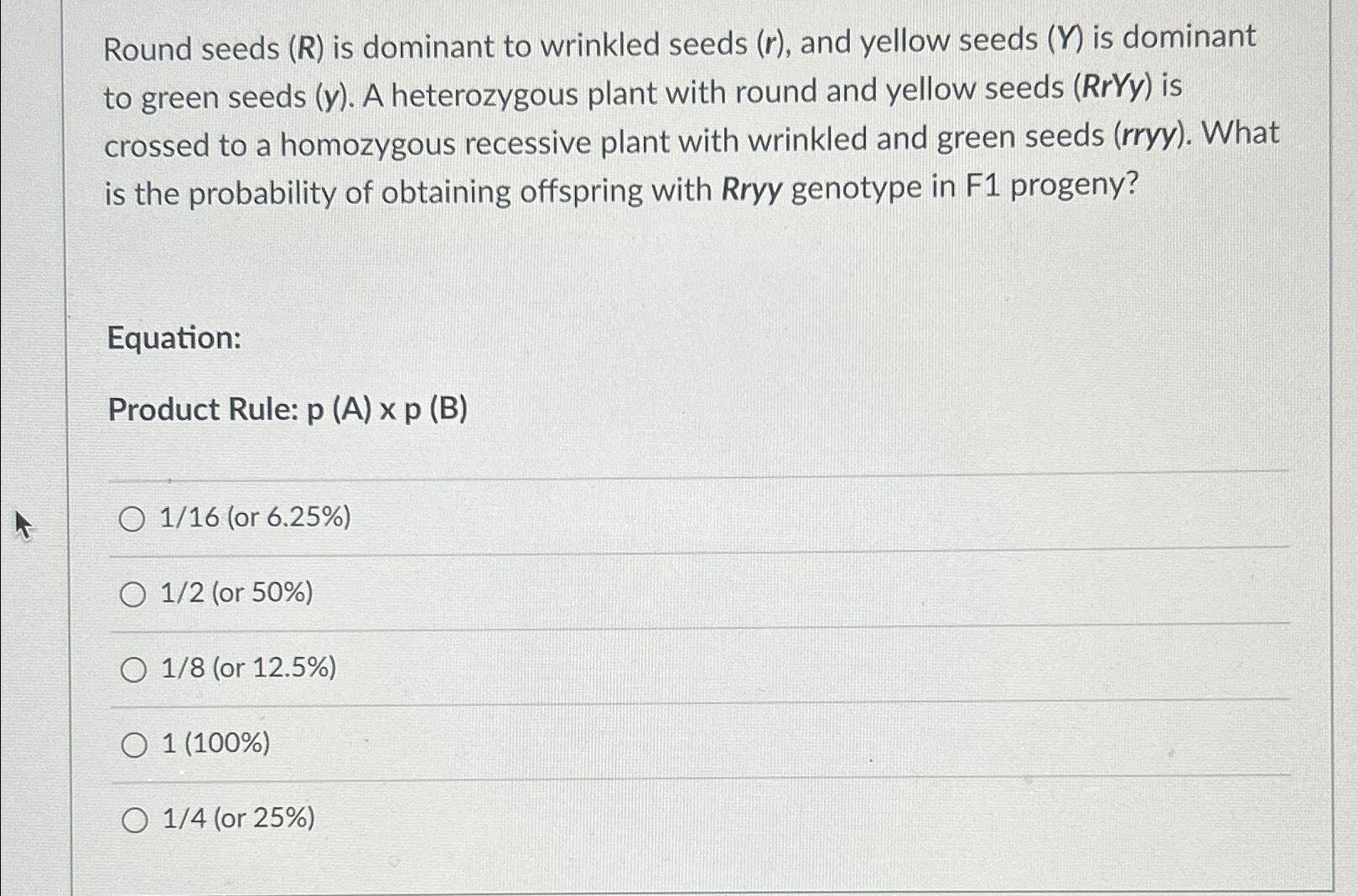Select the 1/8 (or 12.5%) radio button
This screenshot has height=896, width=1358.
pyautogui.click(x=132, y=668)
